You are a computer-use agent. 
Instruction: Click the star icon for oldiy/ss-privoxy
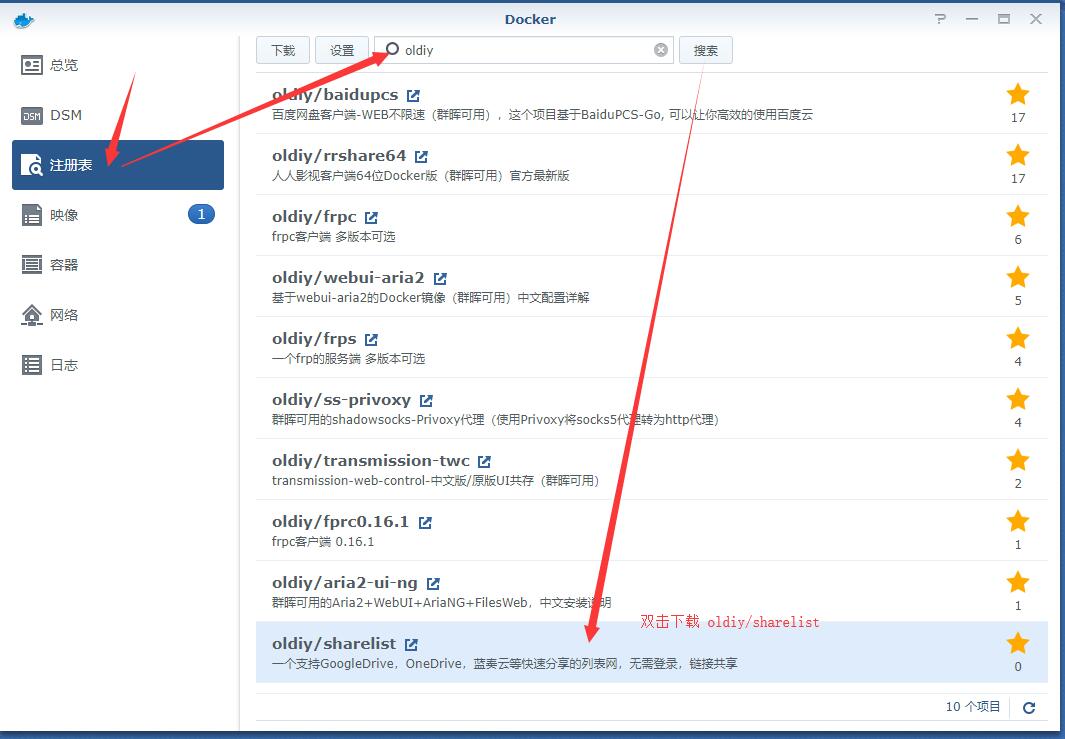point(1017,399)
